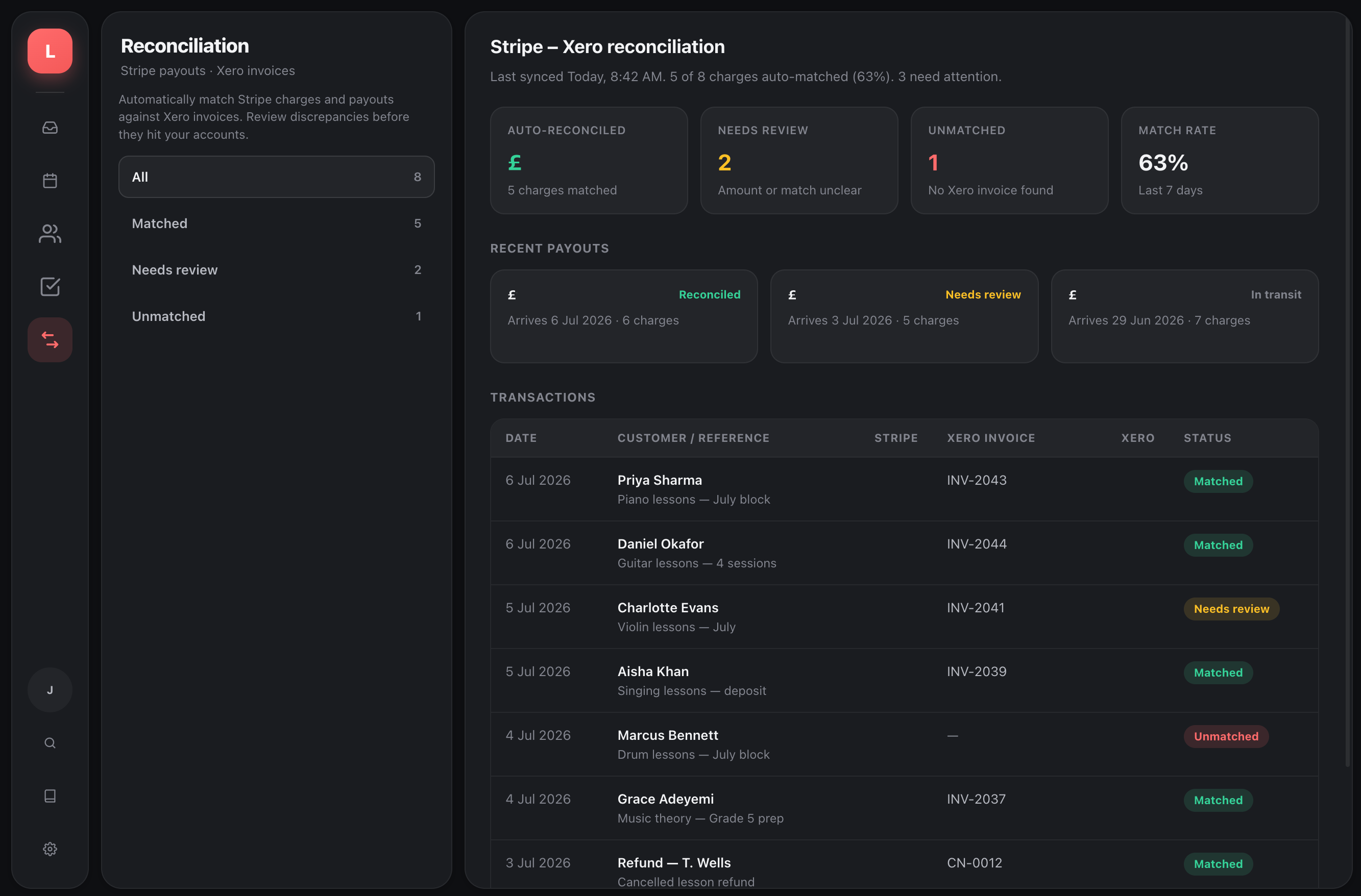This screenshot has height=896, width=1361.
Task: Select the Needs review filter
Action: 276,270
